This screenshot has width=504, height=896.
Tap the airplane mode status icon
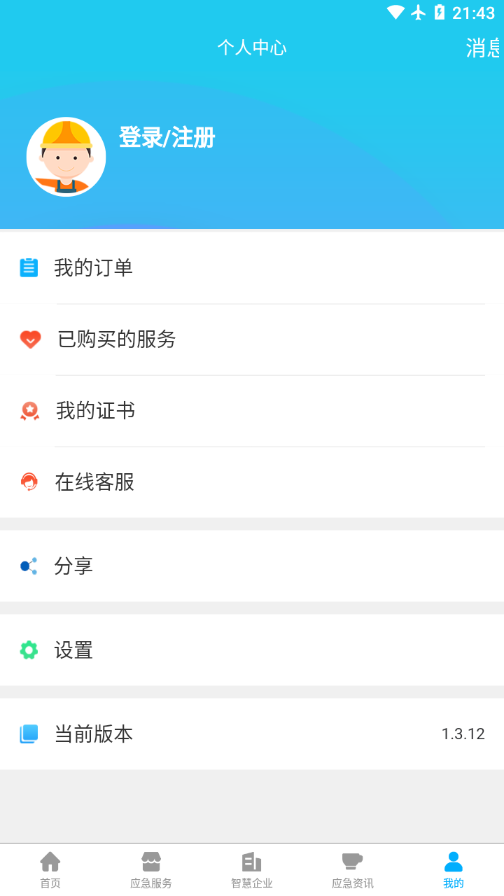tap(418, 12)
